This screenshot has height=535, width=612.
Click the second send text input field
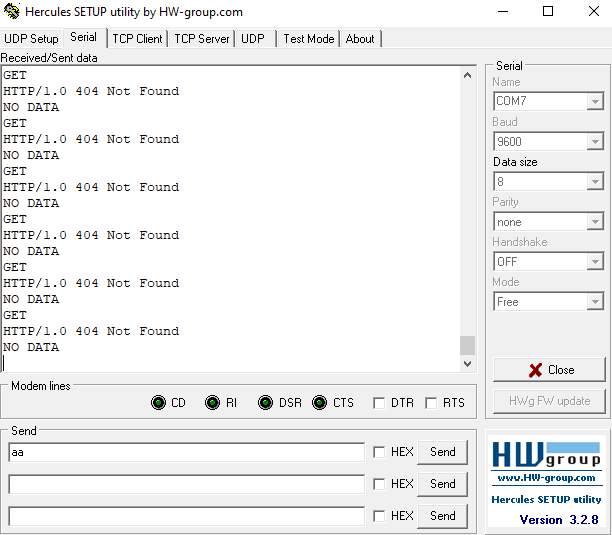click(186, 484)
